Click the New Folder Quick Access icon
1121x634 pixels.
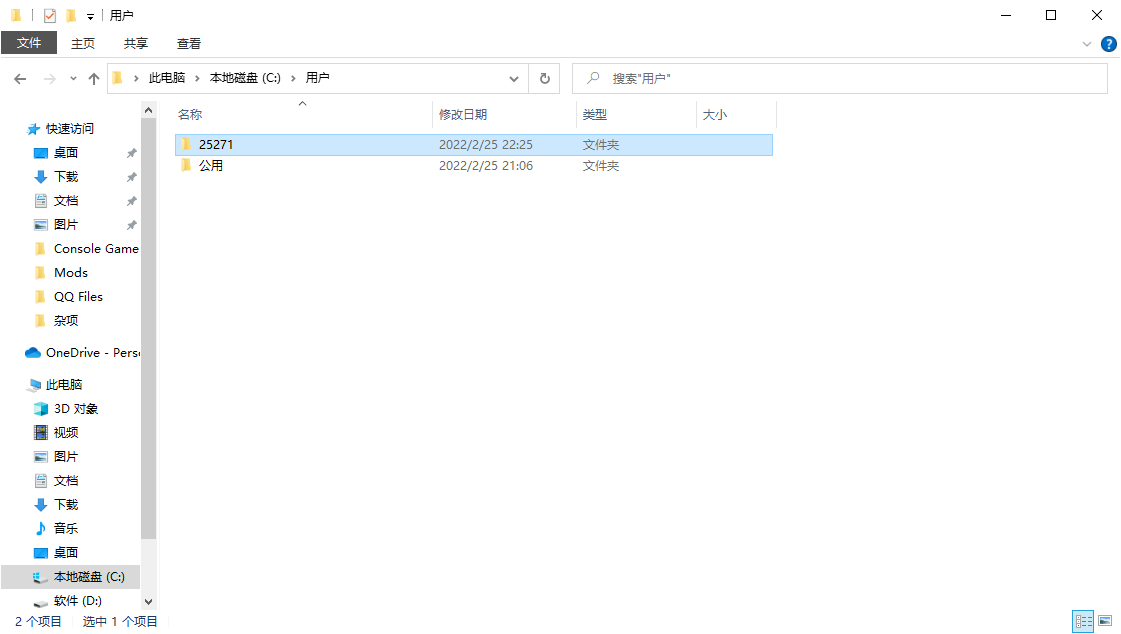tap(70, 14)
